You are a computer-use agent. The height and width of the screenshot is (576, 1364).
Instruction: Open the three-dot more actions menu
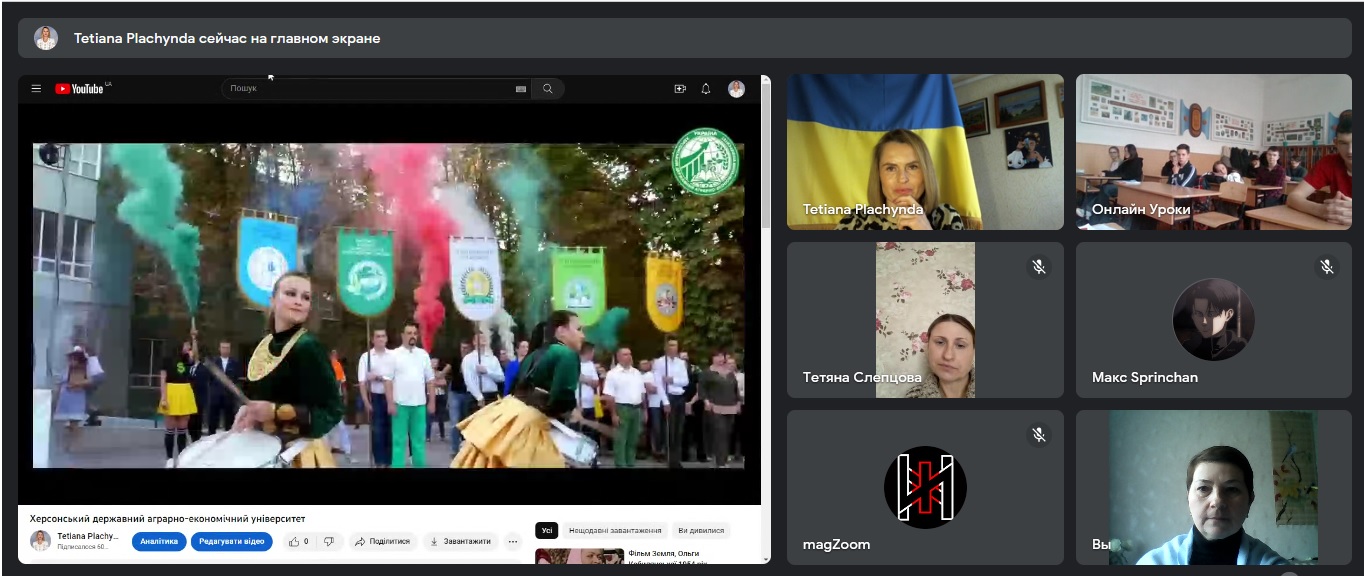513,541
